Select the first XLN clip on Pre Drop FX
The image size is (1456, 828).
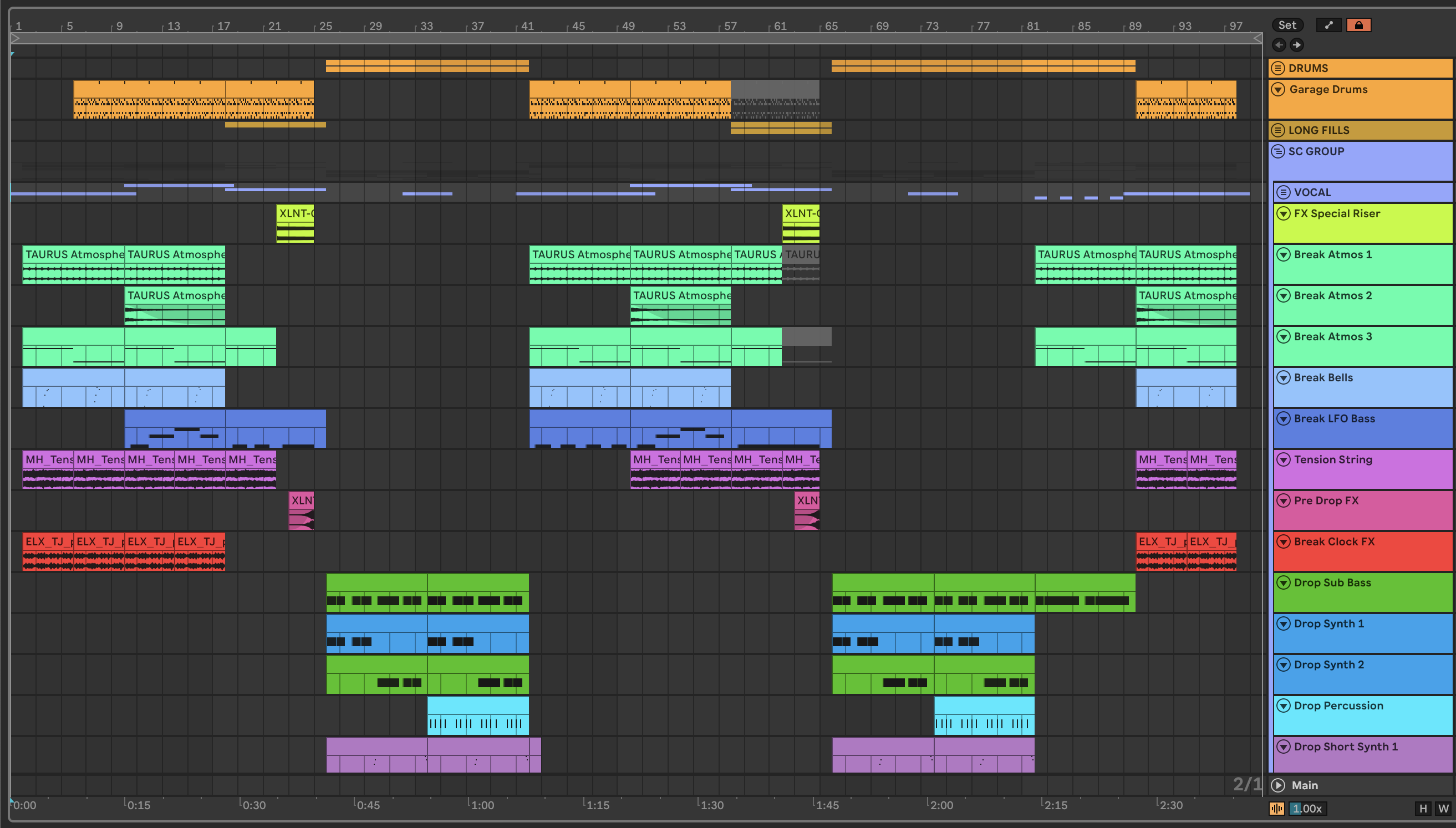(302, 510)
